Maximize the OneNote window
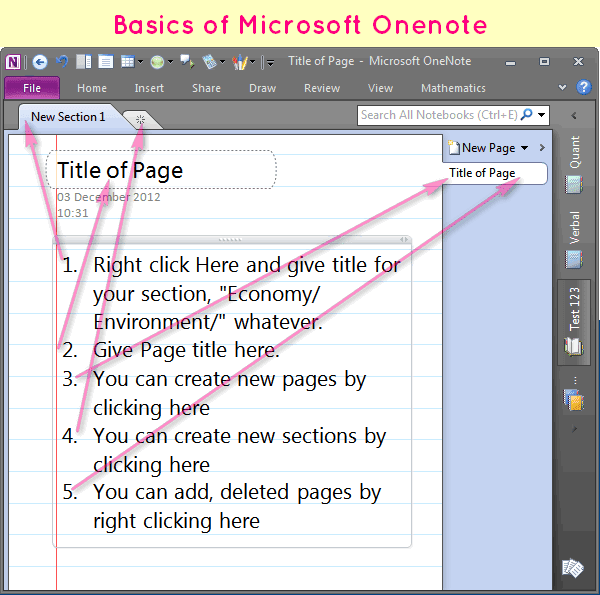 point(544,62)
